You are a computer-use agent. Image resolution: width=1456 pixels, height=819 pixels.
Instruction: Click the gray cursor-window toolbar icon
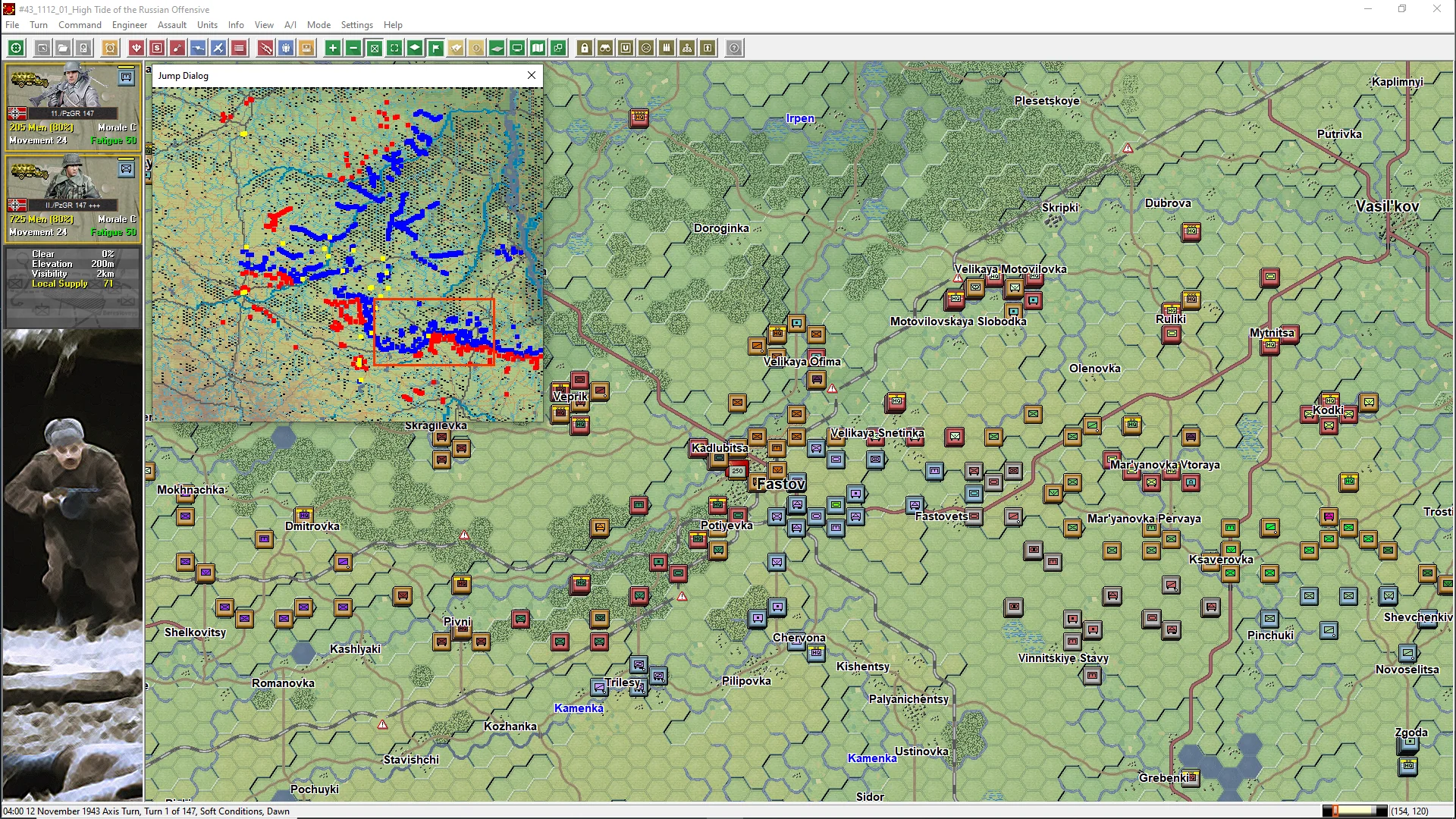[x=42, y=49]
